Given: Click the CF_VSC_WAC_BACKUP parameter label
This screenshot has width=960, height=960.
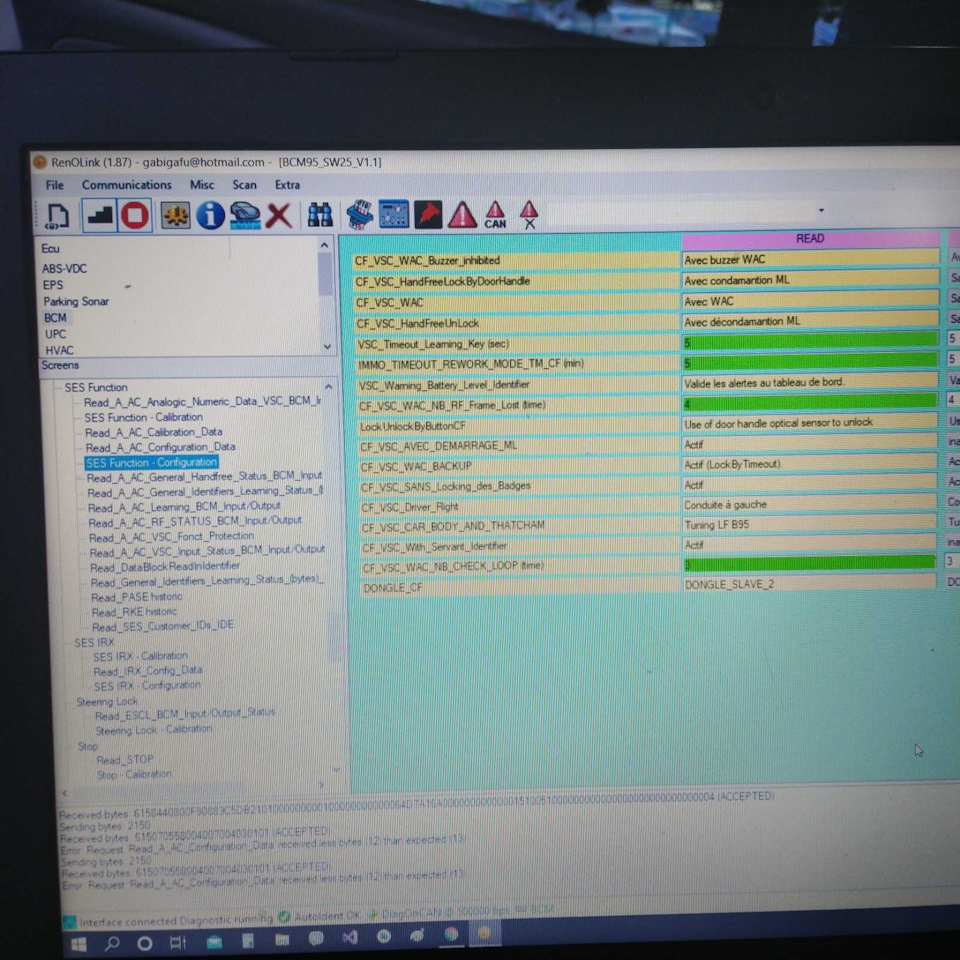Looking at the screenshot, I should 416,467.
